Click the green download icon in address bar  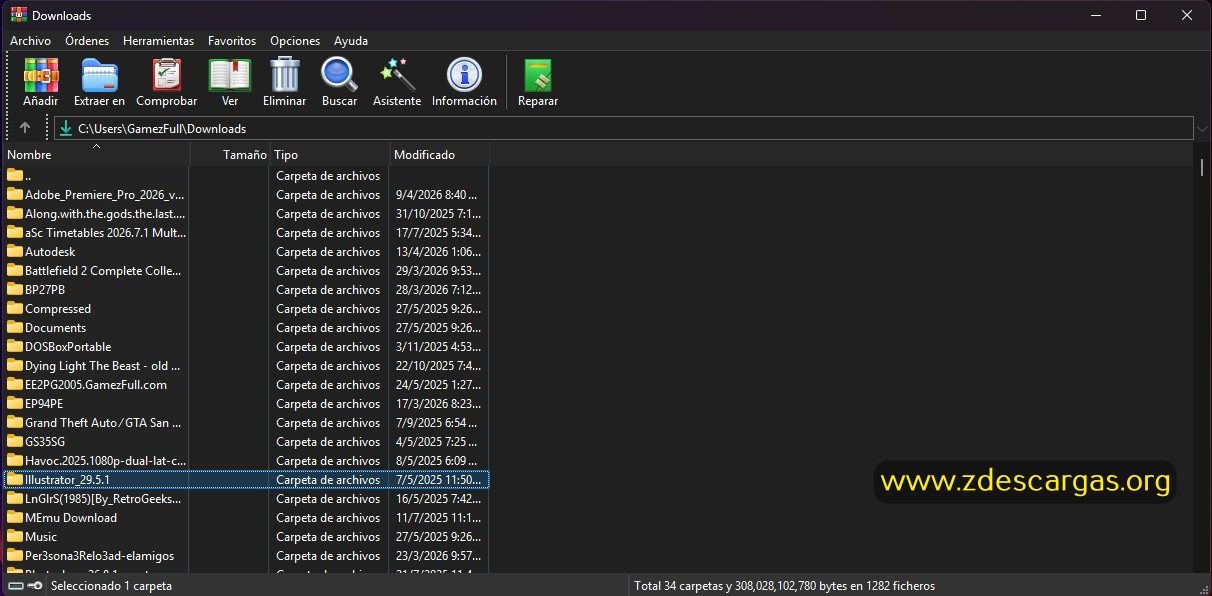(66, 128)
